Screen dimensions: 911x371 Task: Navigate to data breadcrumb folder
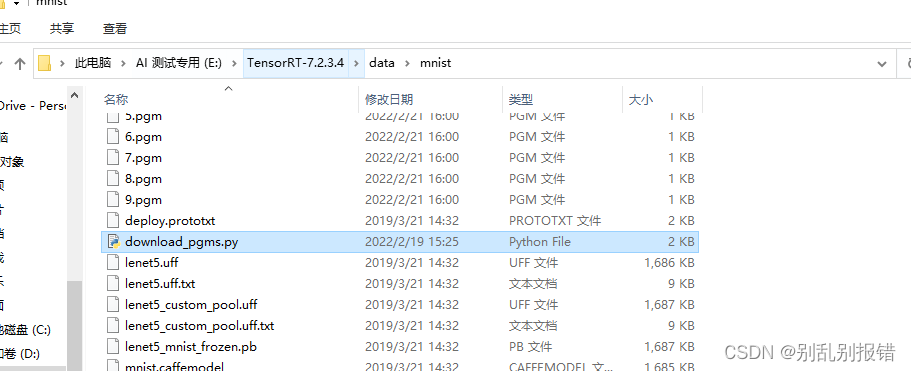pos(382,63)
